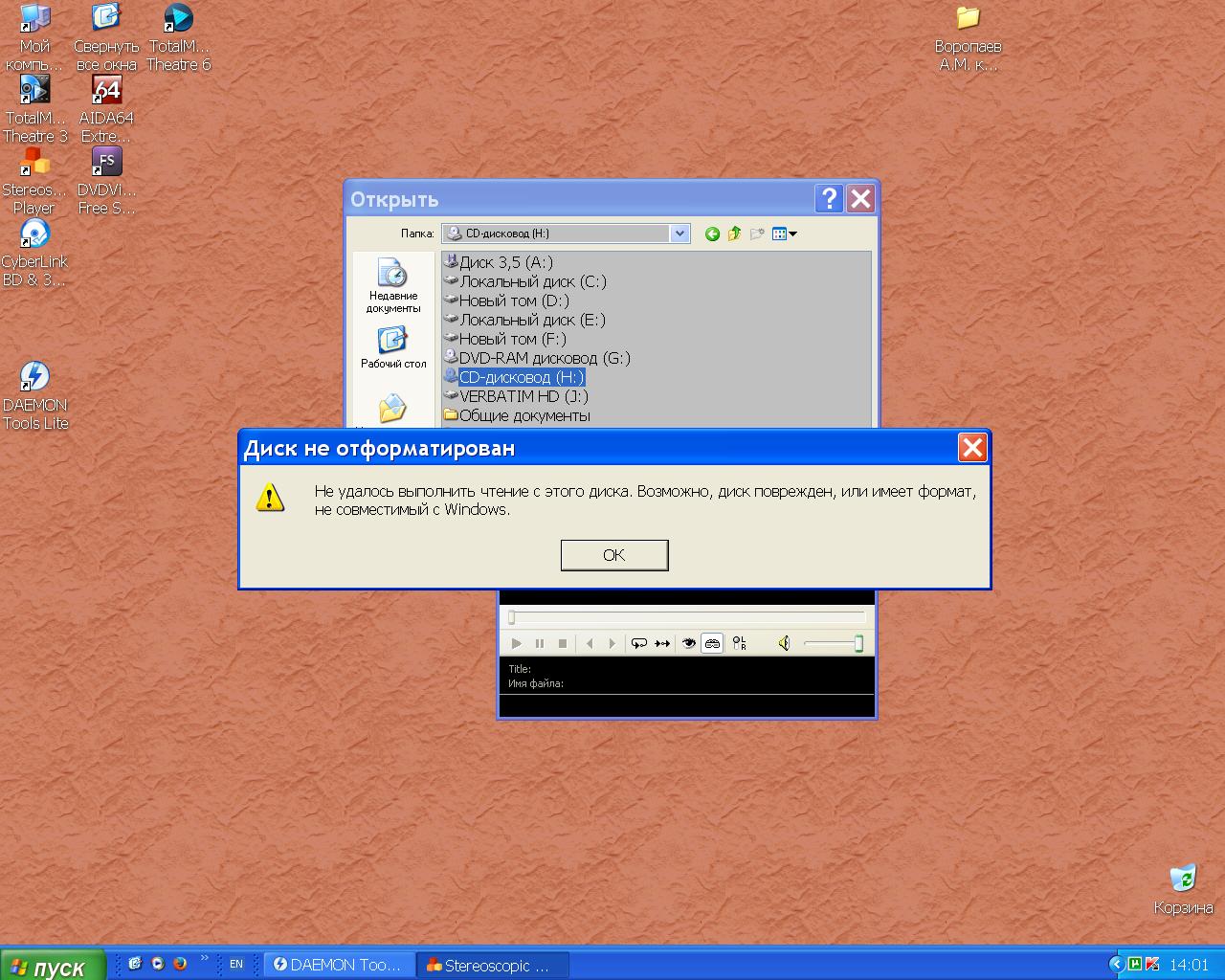
Task: Click 'Рабочий стол' shortcut in Open dialog
Action: (x=392, y=347)
